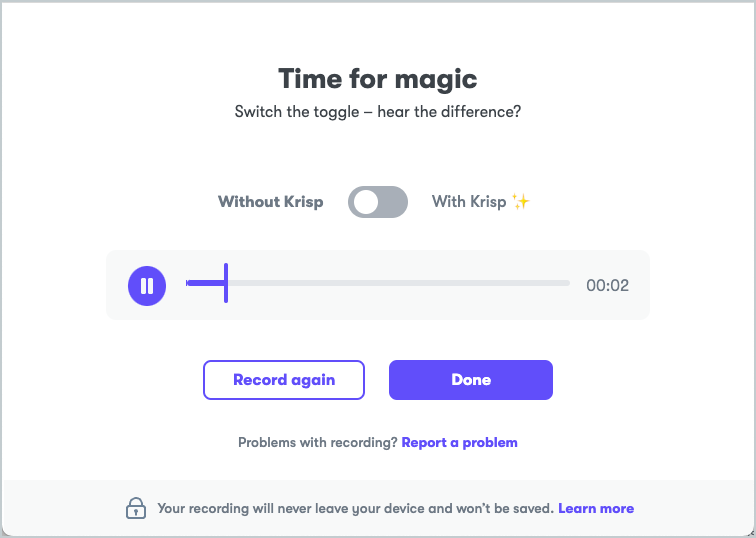Click the window resize grip corner

click(x=751, y=533)
